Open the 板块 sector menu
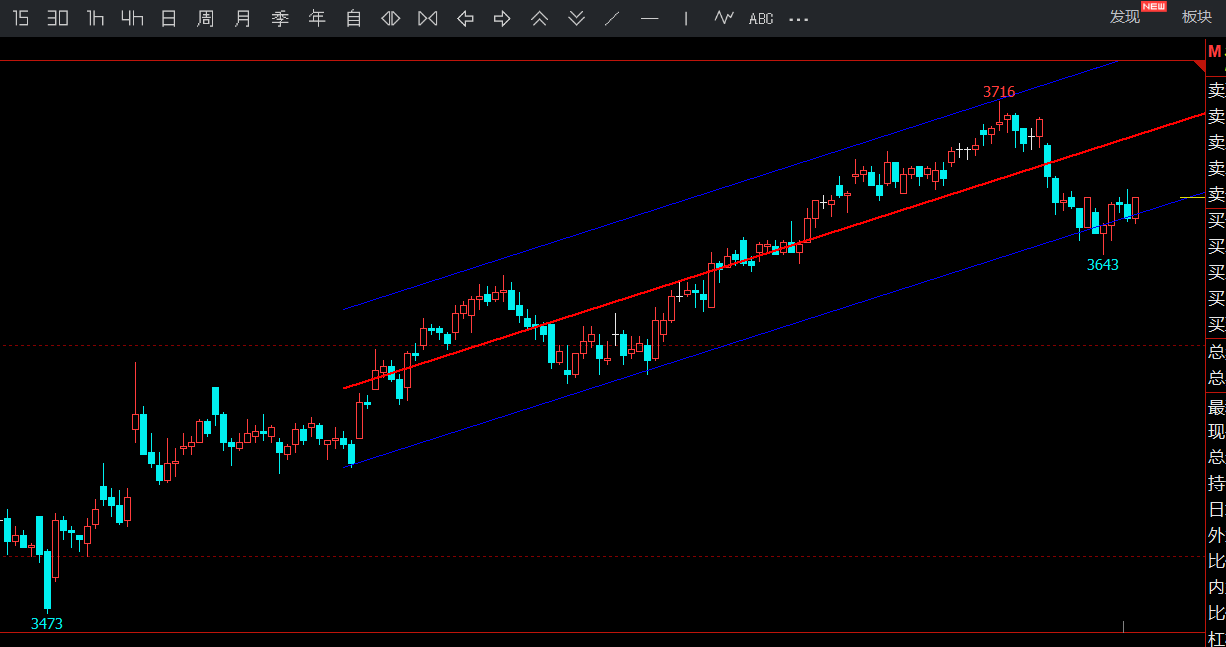The image size is (1226, 647). coord(1197,17)
